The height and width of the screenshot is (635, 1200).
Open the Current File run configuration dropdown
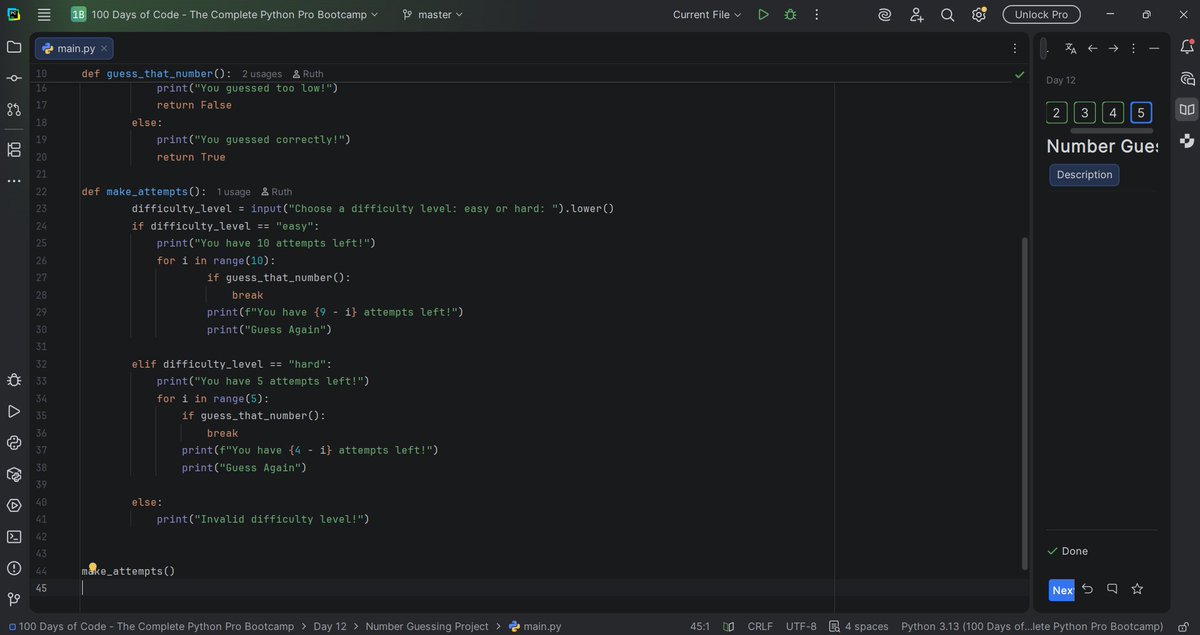tap(707, 15)
